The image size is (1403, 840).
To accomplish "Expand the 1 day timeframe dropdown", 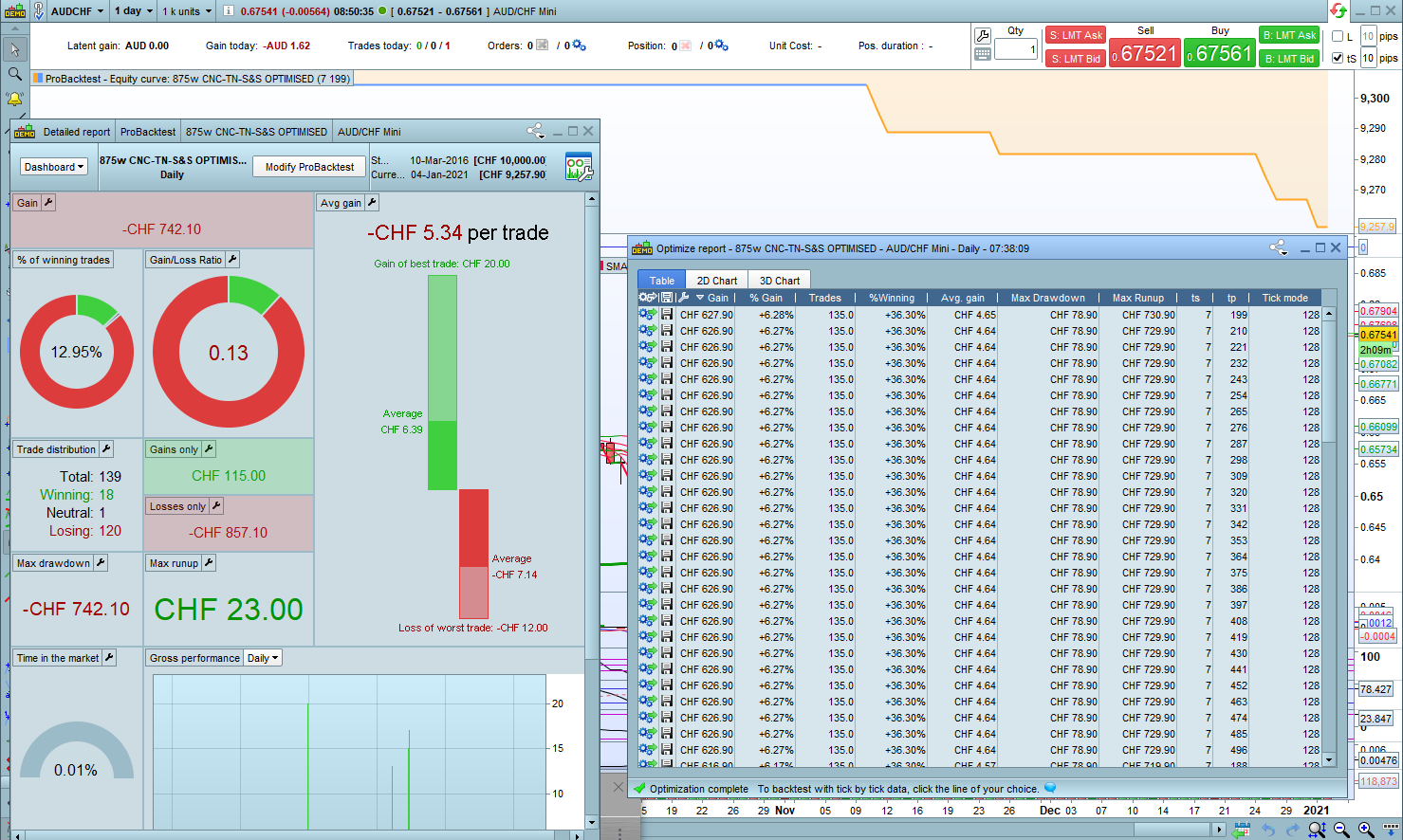I will click(x=133, y=11).
